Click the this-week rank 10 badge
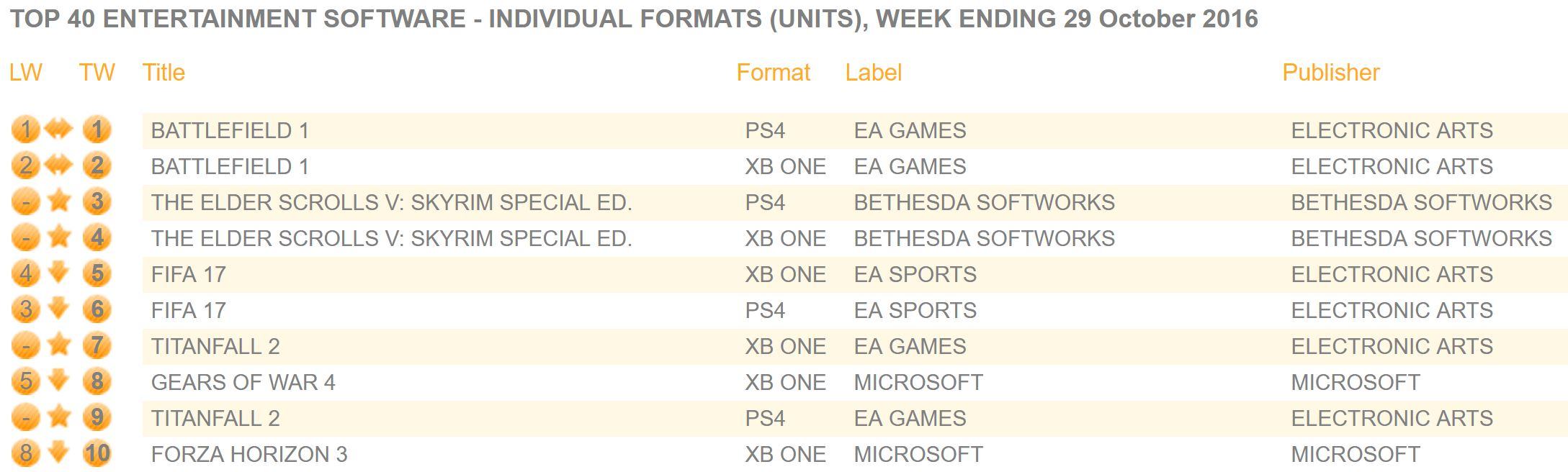Image resolution: width=1568 pixels, height=472 pixels. 97,453
